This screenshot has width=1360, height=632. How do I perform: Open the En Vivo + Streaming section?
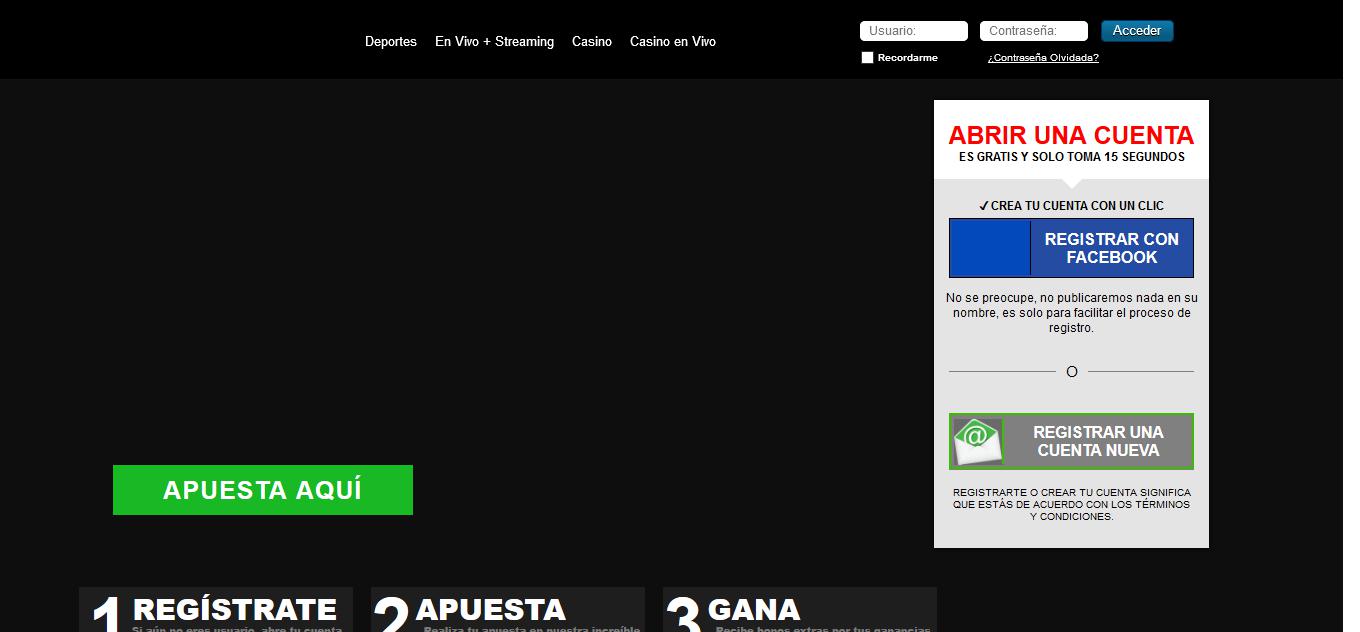(x=494, y=41)
